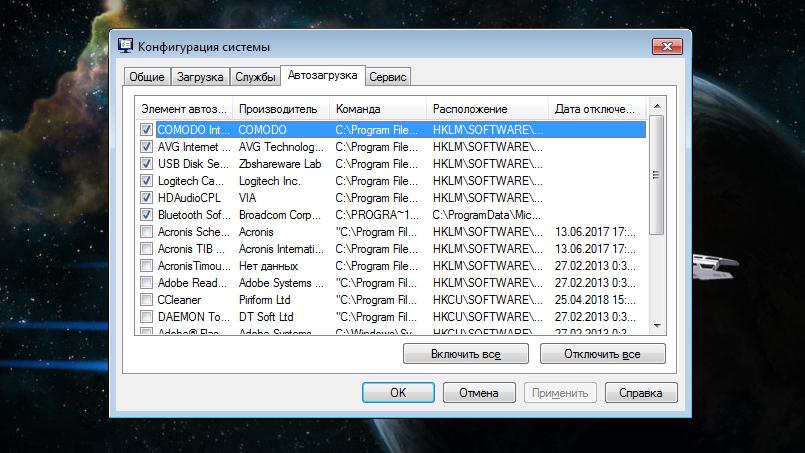Click the C:\ProgramData\Mic... location cell
Screen dimensions: 805x453
486,215
